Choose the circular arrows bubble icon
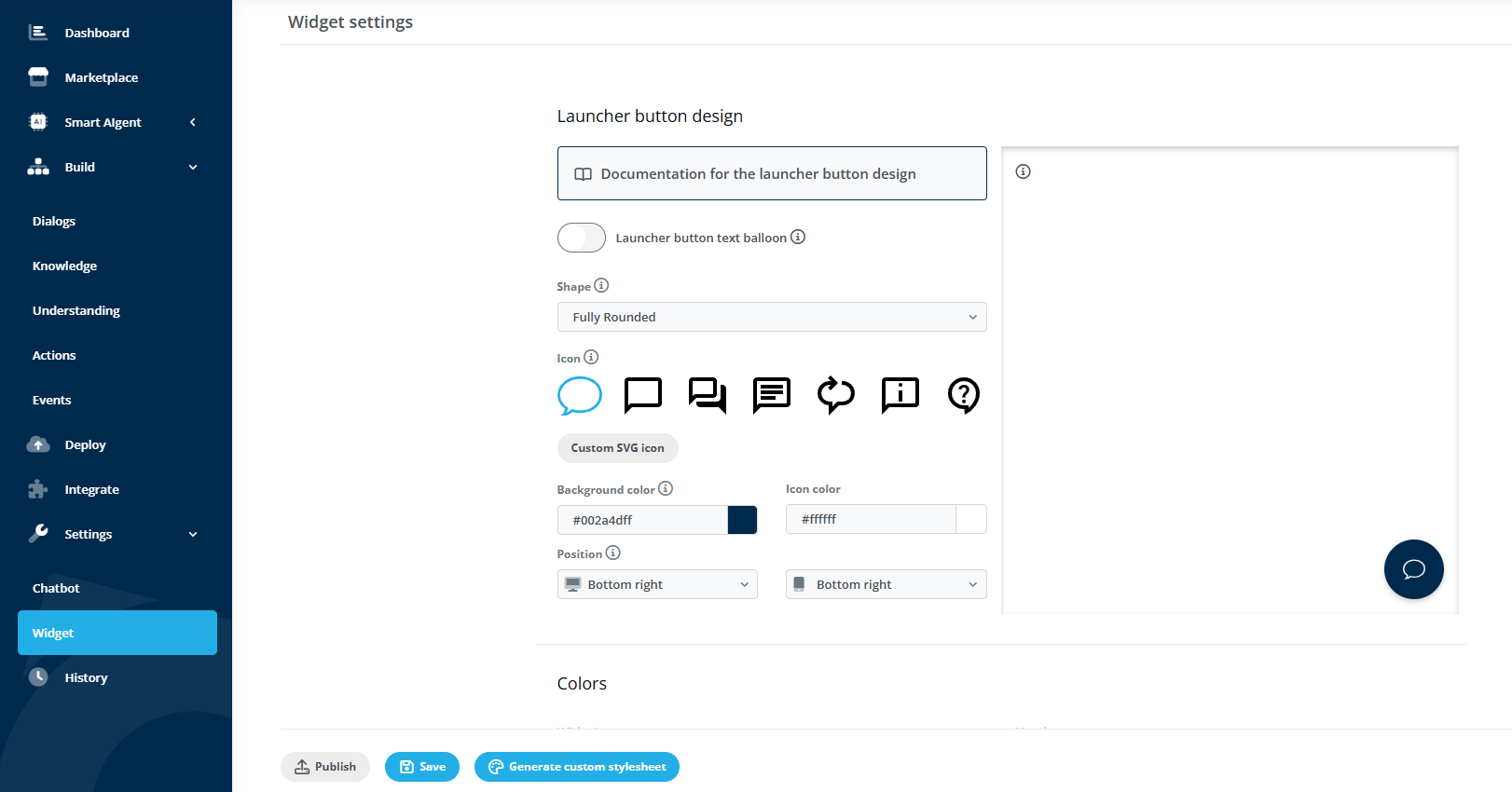The width and height of the screenshot is (1512, 792). tap(836, 395)
